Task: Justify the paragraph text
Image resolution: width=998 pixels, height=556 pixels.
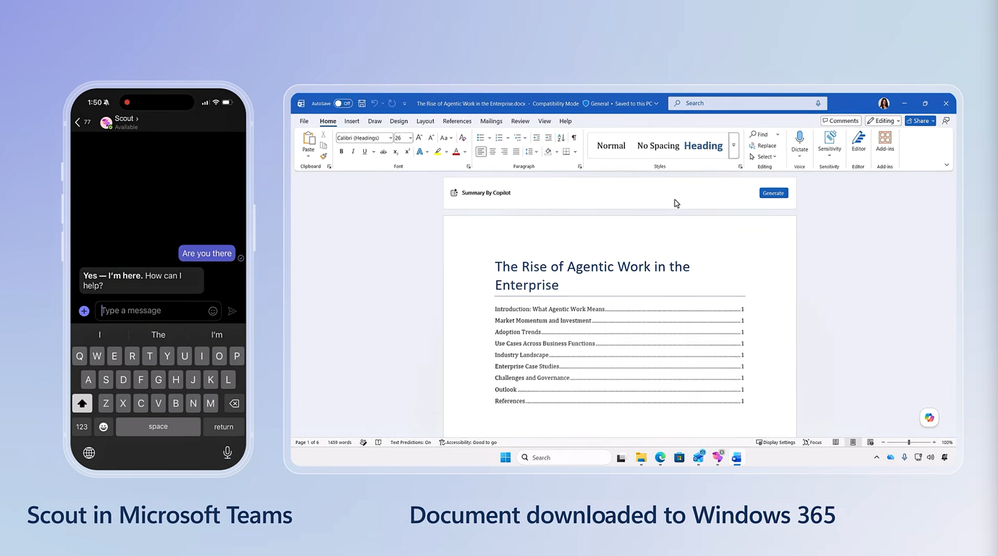Action: click(x=516, y=151)
